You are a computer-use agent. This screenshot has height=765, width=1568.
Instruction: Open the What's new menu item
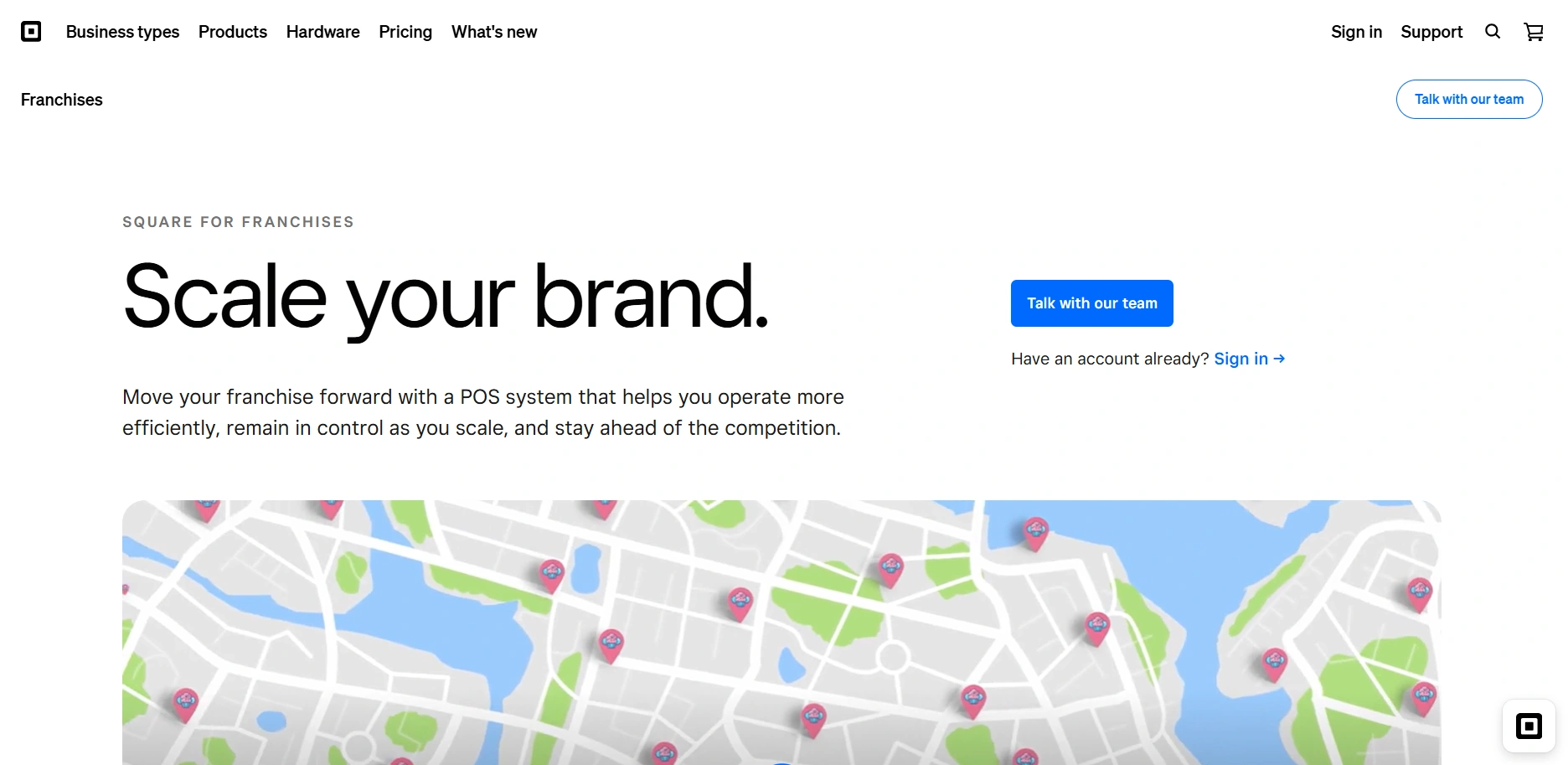click(x=494, y=32)
